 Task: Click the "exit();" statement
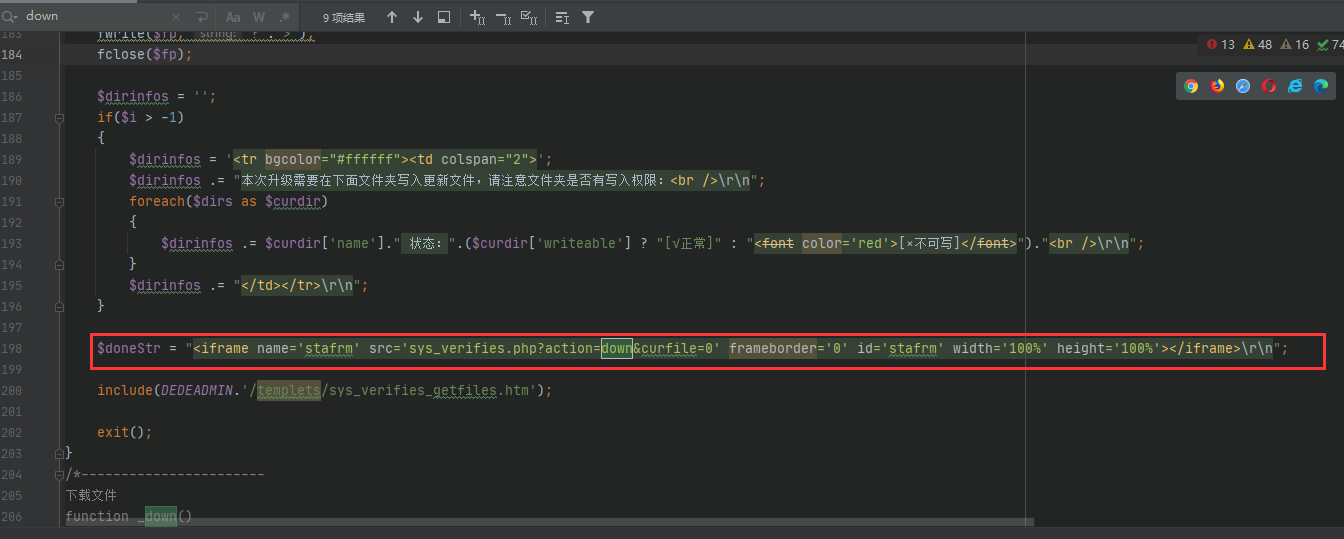point(125,432)
